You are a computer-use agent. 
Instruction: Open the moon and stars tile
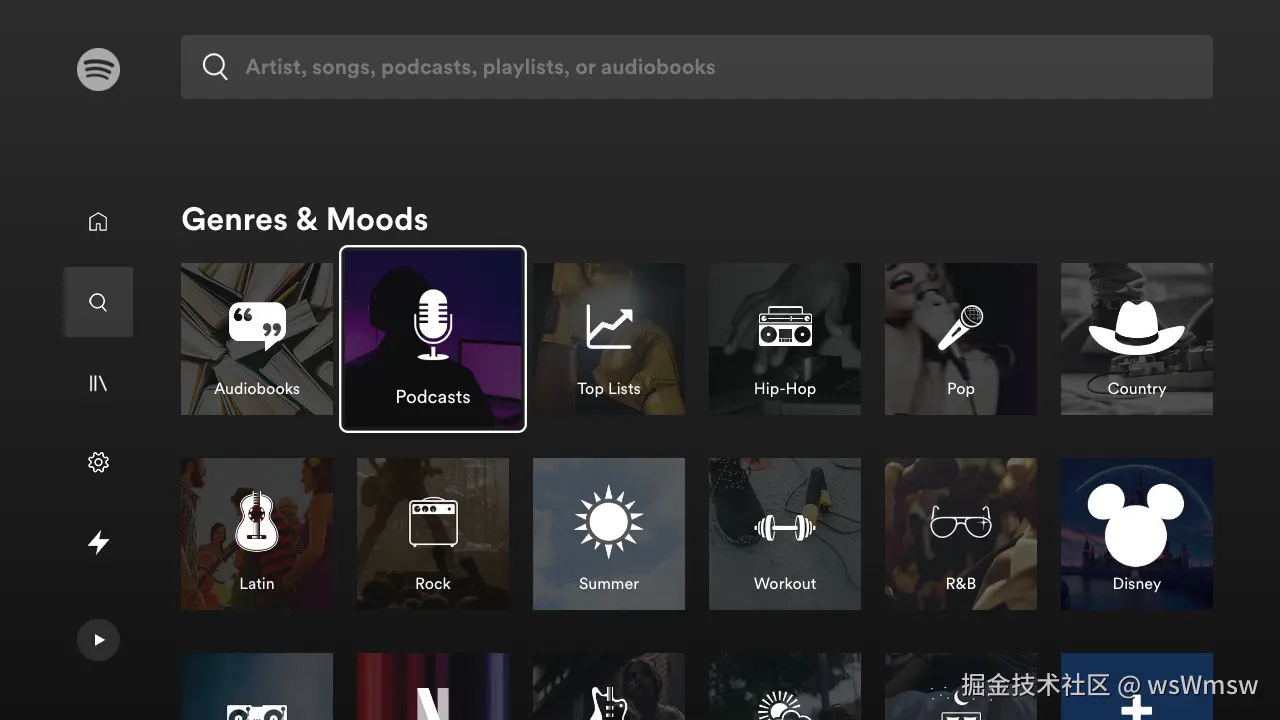[961, 687]
